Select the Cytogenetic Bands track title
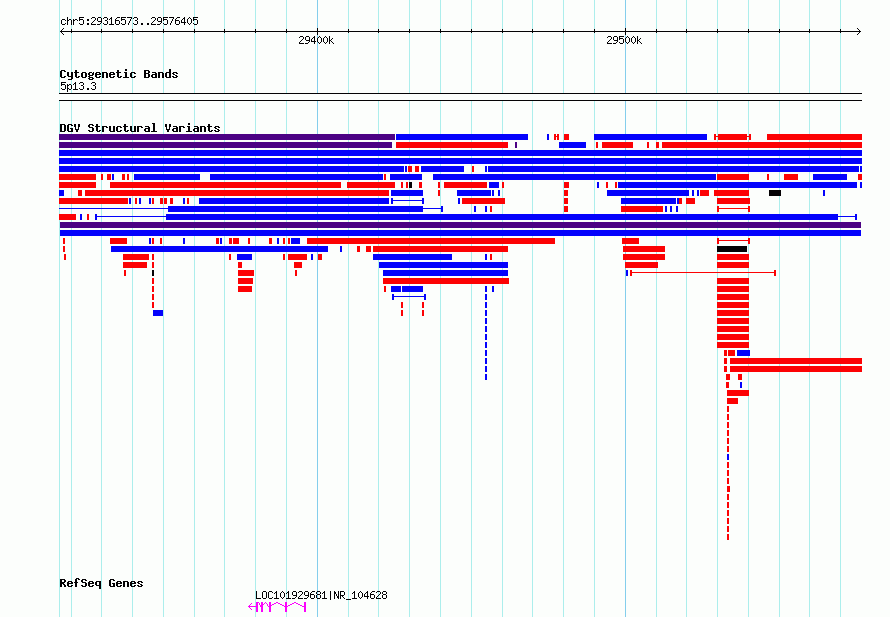Screen dimensions: 890x617 pyautogui.click(x=119, y=74)
